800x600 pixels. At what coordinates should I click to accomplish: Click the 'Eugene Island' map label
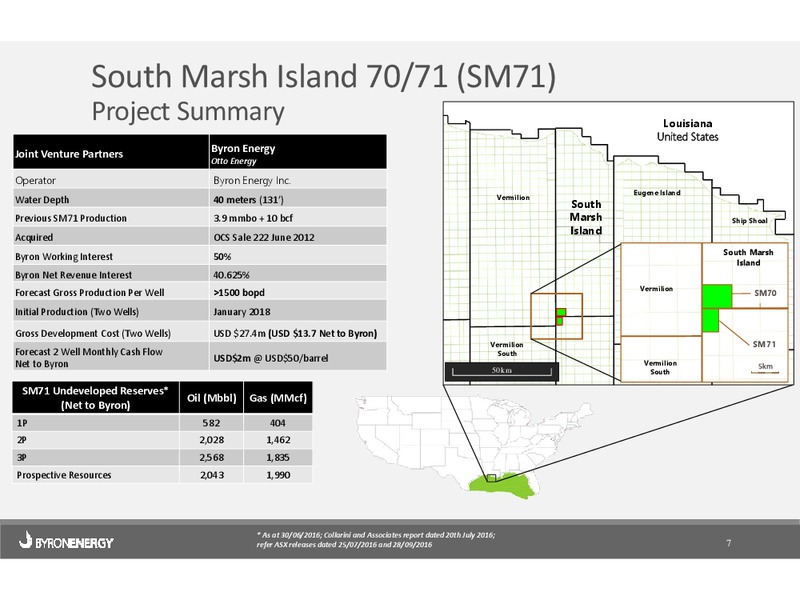[x=657, y=193]
